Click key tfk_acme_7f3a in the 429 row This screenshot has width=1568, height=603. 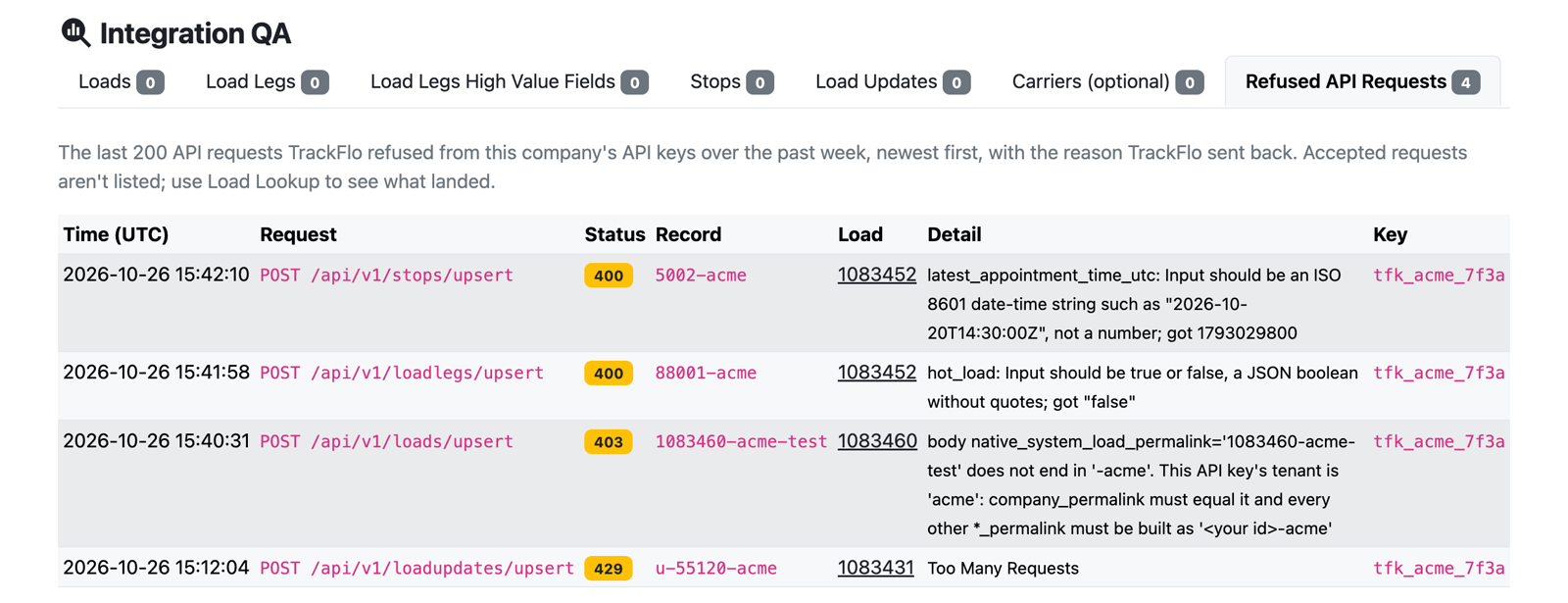click(x=1439, y=568)
